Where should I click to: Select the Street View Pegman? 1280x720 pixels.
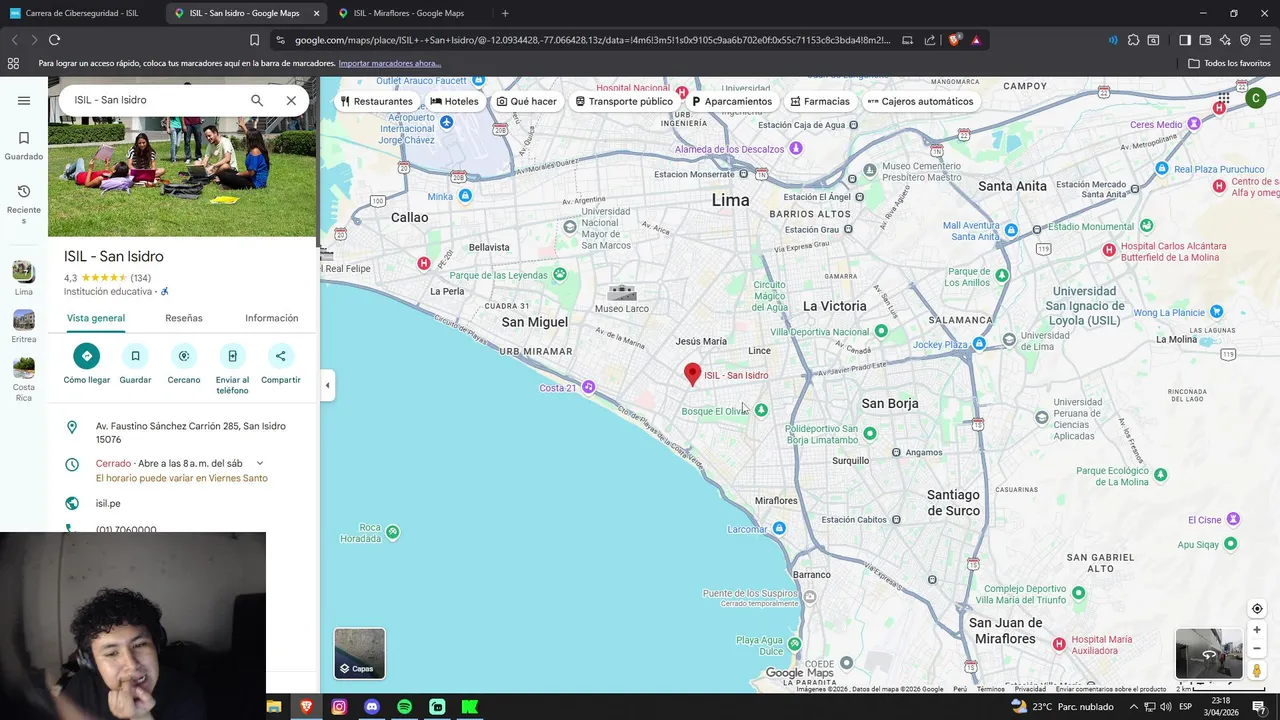1257,670
